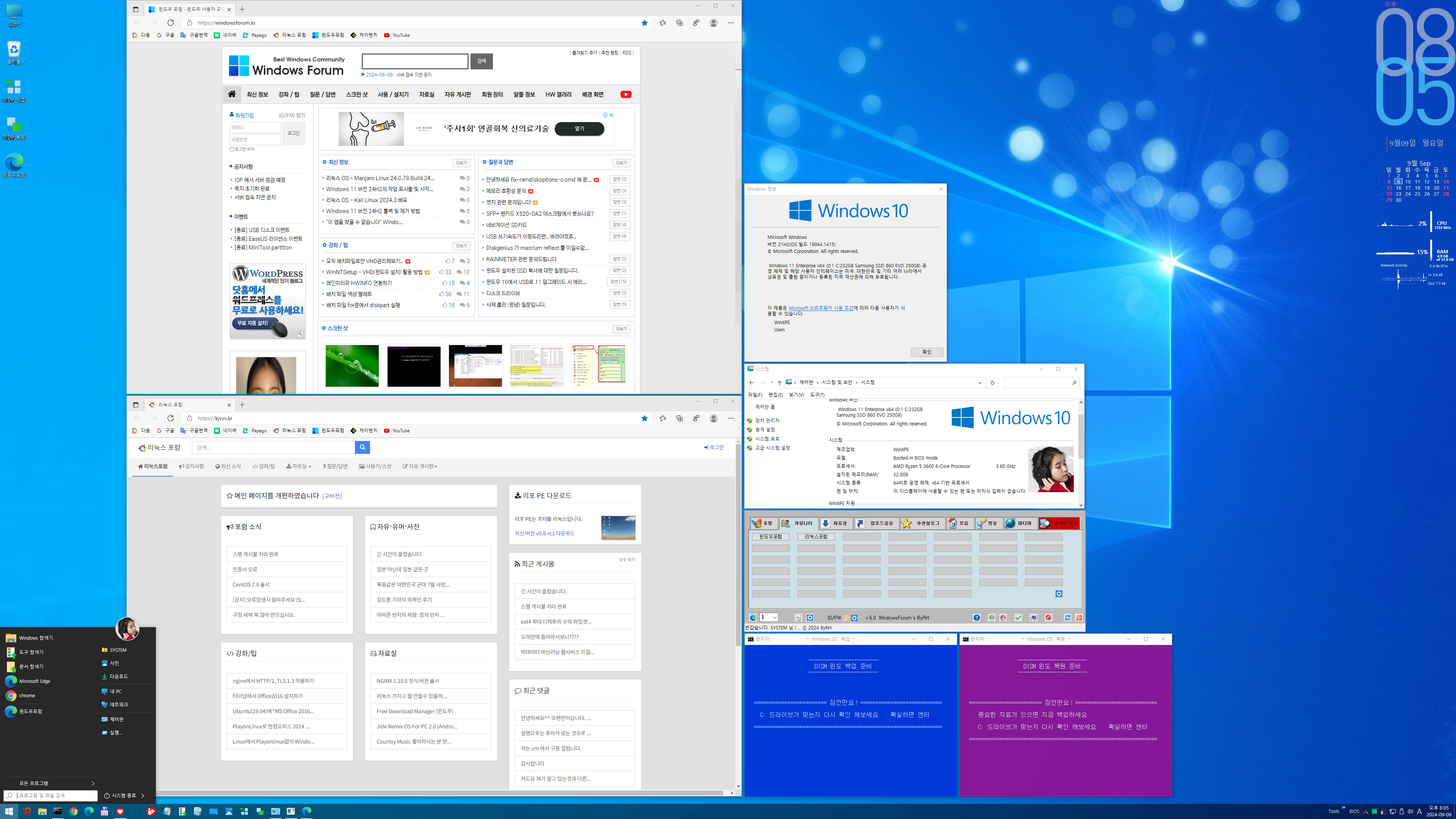The width and height of the screenshot is (1456, 819).
Task: Click the 프로그램 및 파일 검색 box
Action: (50, 795)
